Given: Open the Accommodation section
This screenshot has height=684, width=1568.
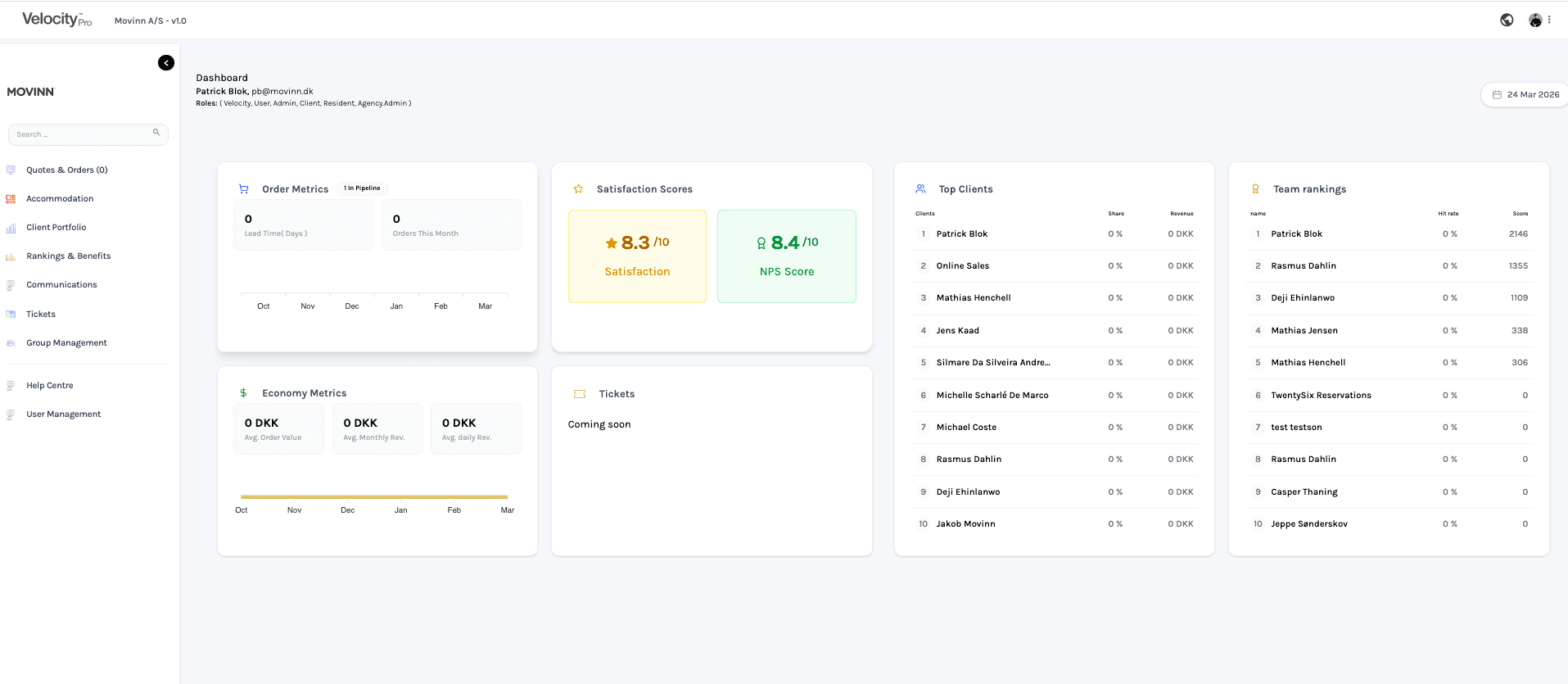Looking at the screenshot, I should [60, 198].
